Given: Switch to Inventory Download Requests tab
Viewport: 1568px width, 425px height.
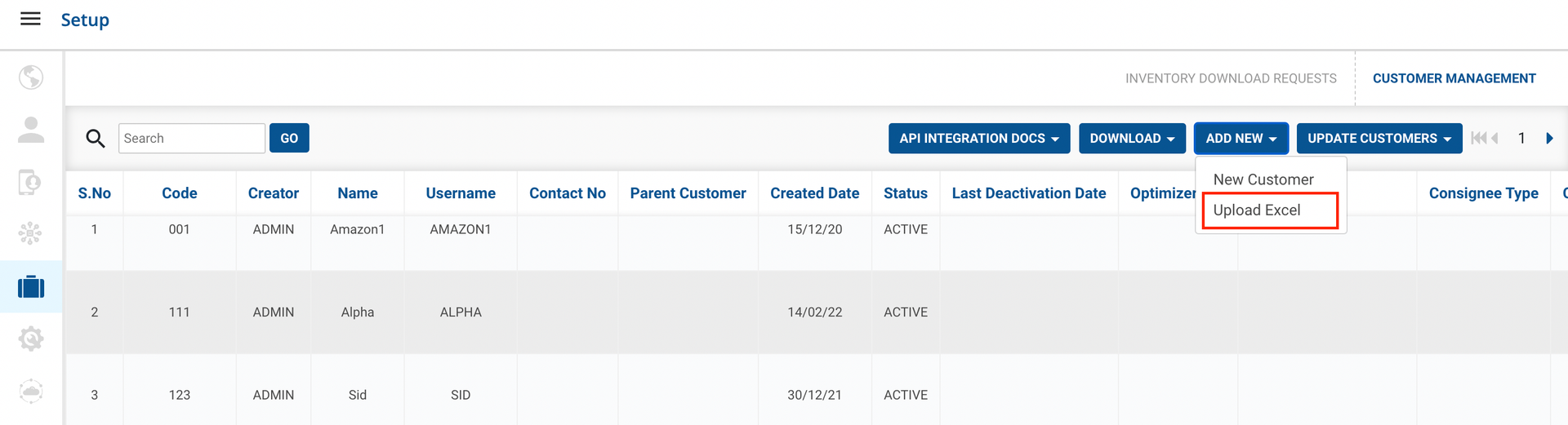Looking at the screenshot, I should [x=1231, y=78].
